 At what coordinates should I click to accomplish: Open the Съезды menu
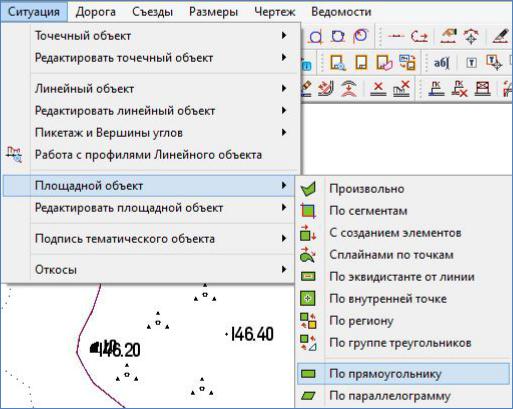point(152,12)
